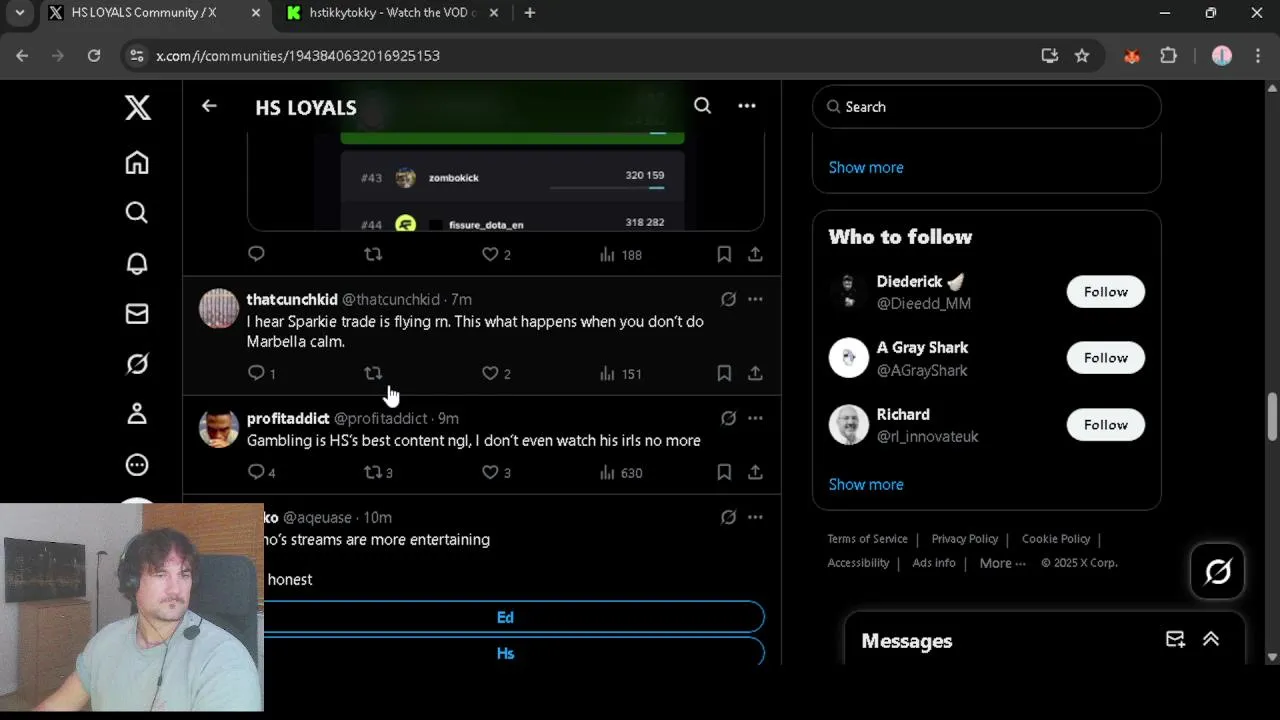Viewport: 1280px width, 720px height.
Task: Like the leaderboard image post
Action: (x=496, y=254)
